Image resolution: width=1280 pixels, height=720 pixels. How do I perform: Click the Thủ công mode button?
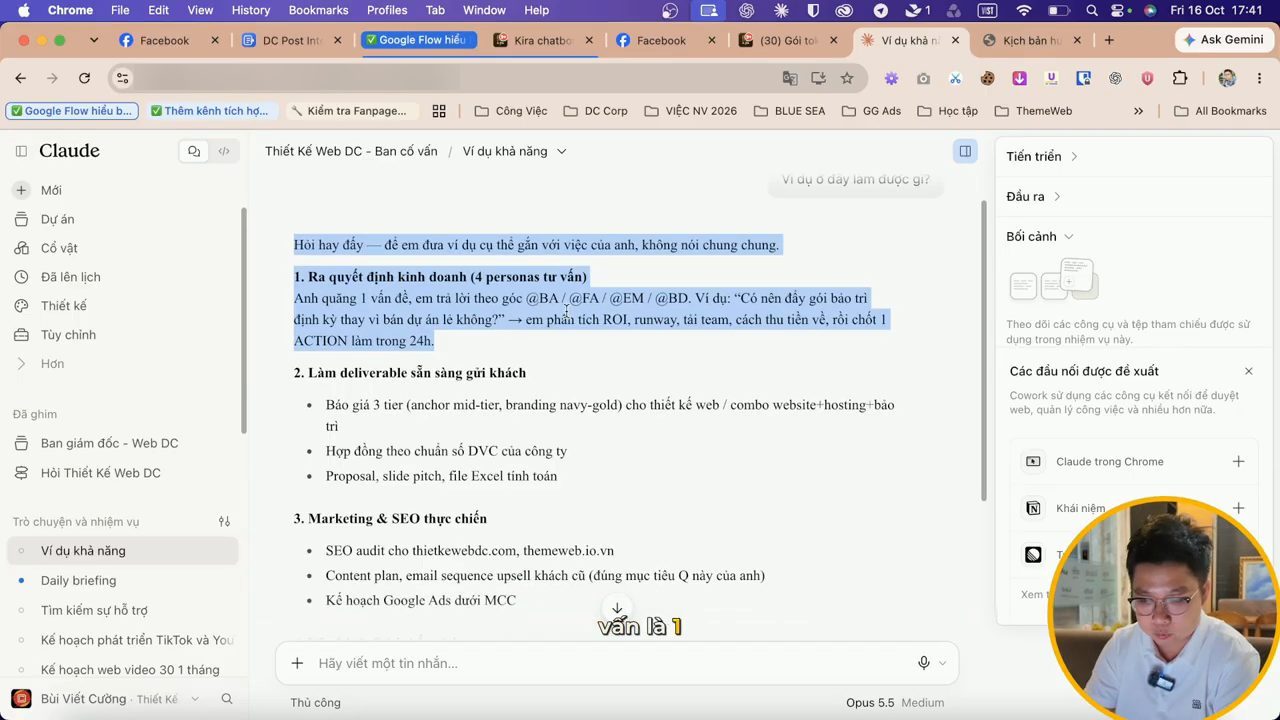coord(315,703)
